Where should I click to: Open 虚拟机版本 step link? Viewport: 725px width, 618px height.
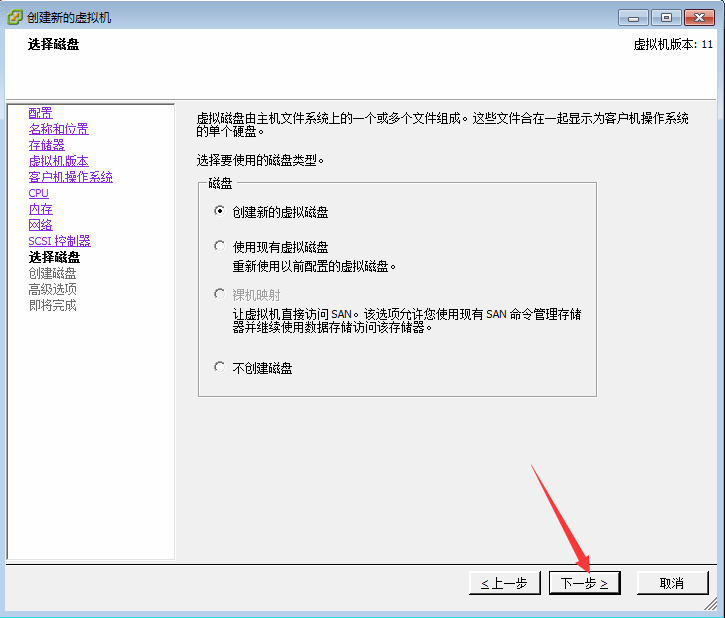click(58, 161)
